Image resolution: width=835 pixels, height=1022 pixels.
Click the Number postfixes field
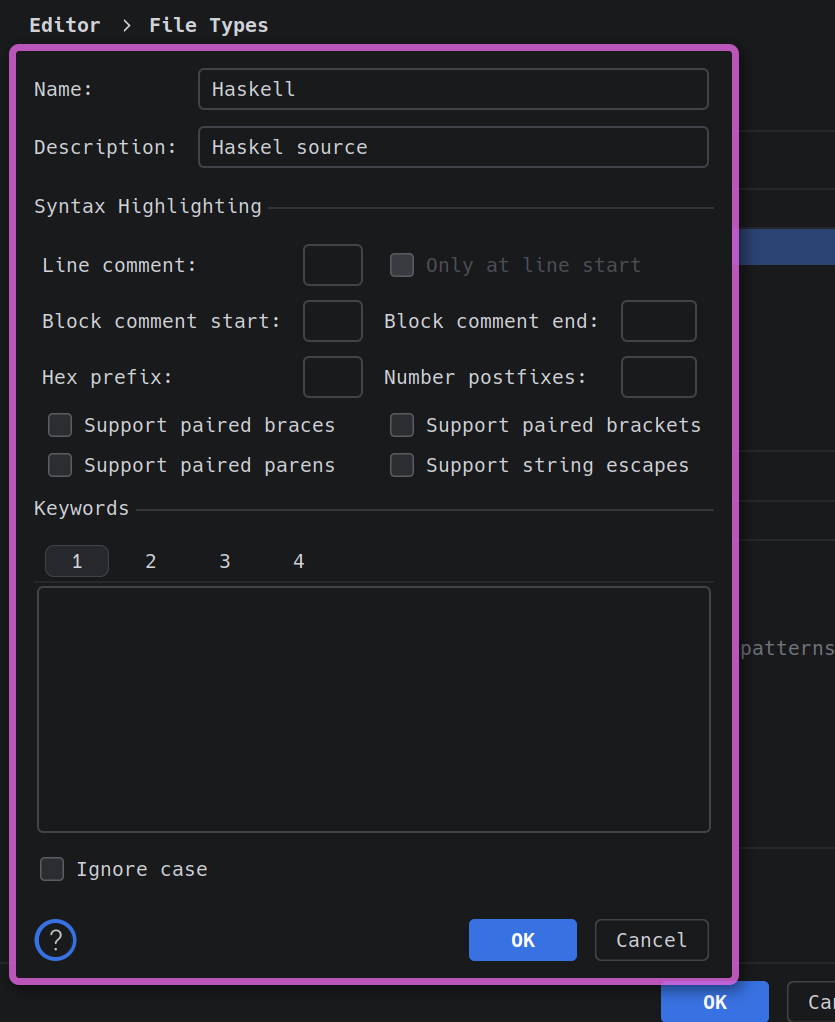(x=659, y=377)
